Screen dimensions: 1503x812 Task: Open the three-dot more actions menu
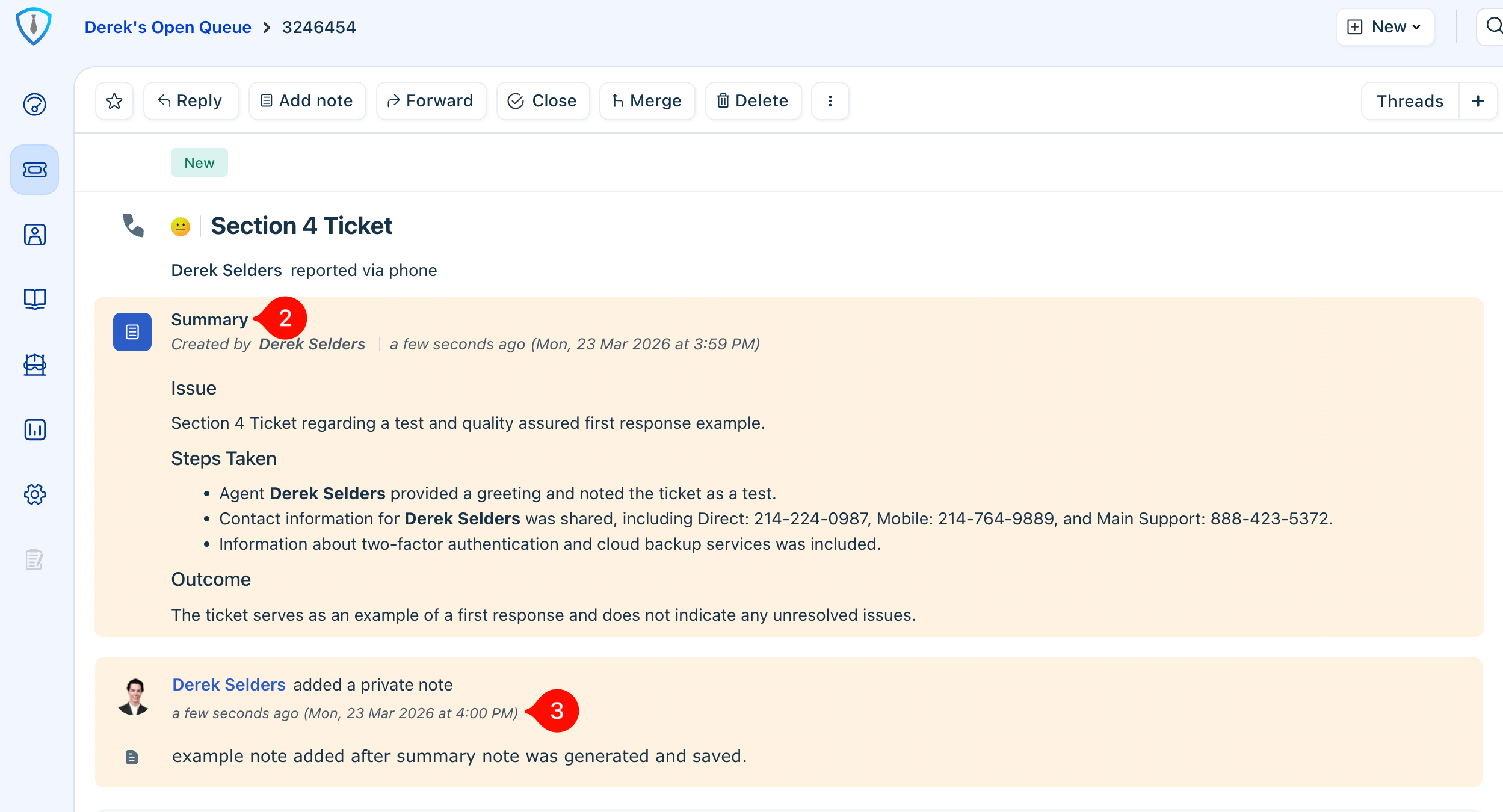tap(830, 101)
